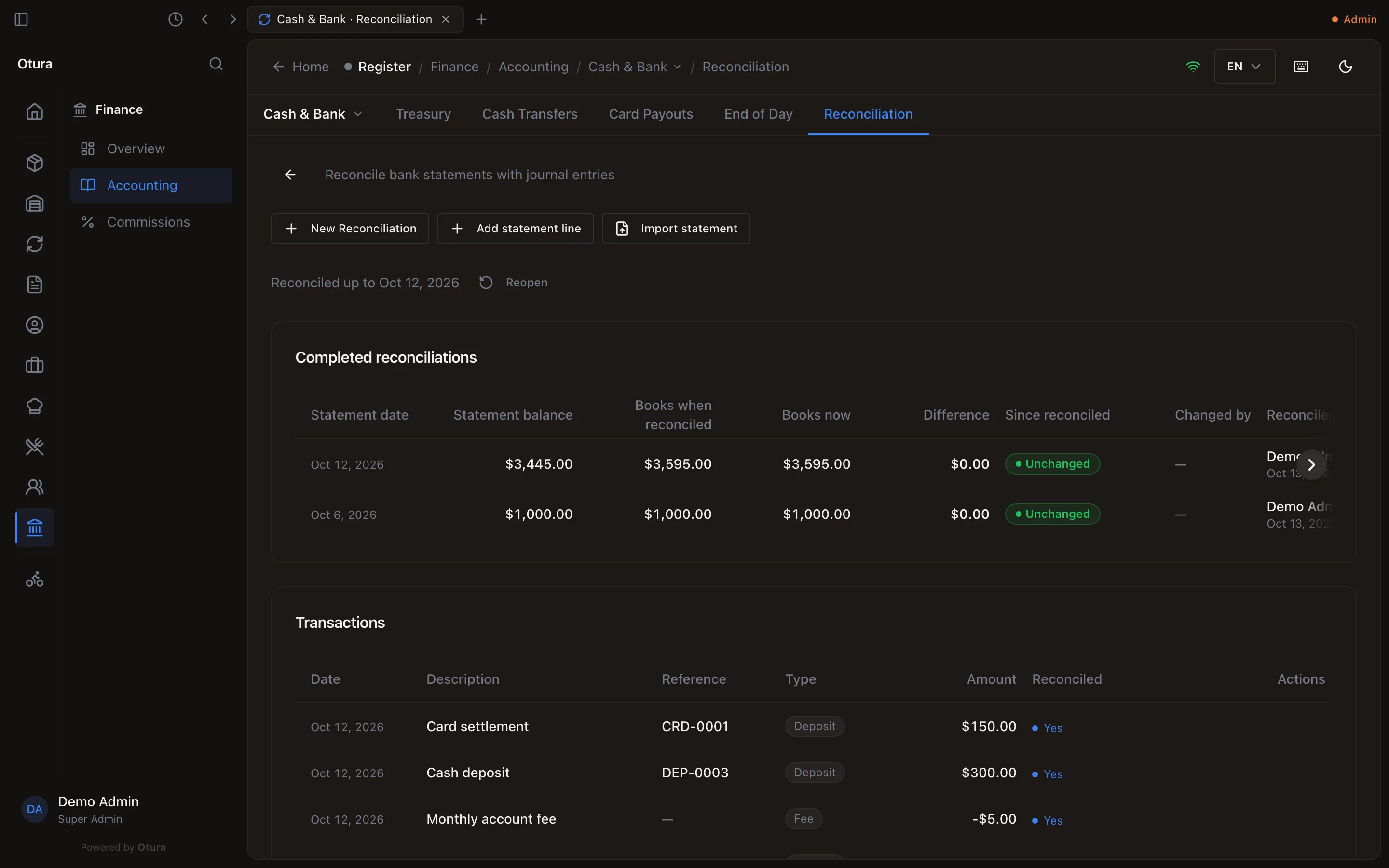The width and height of the screenshot is (1389, 868).
Task: Switch to the End of Day tab
Action: (x=758, y=114)
